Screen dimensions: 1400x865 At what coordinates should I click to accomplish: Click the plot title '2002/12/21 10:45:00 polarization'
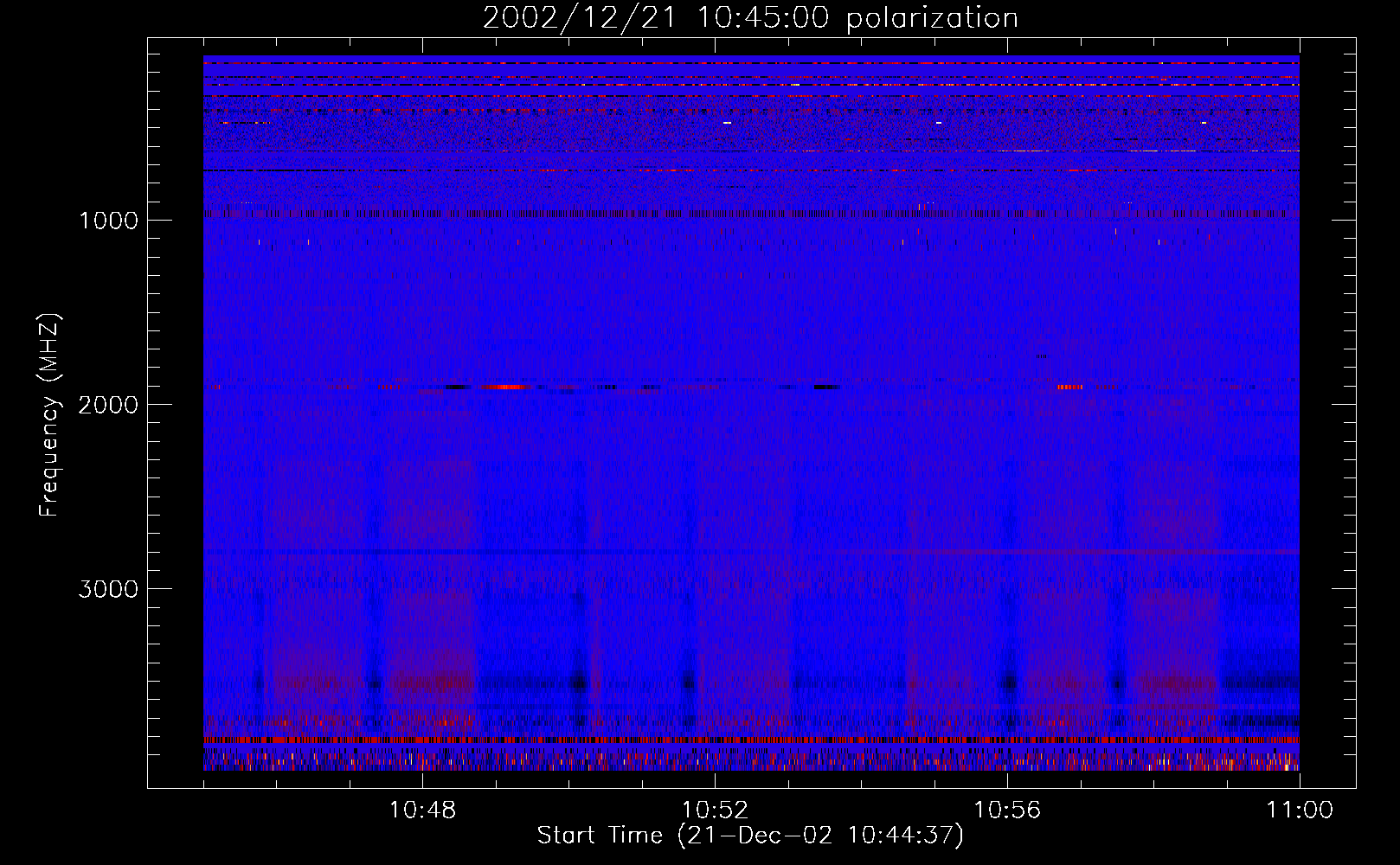coord(750,18)
